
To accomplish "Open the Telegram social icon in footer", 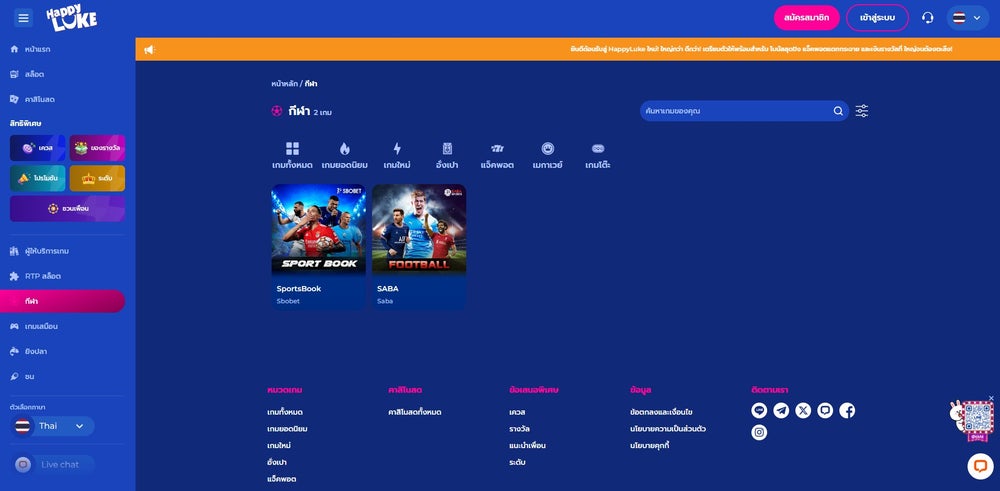I will (x=781, y=410).
